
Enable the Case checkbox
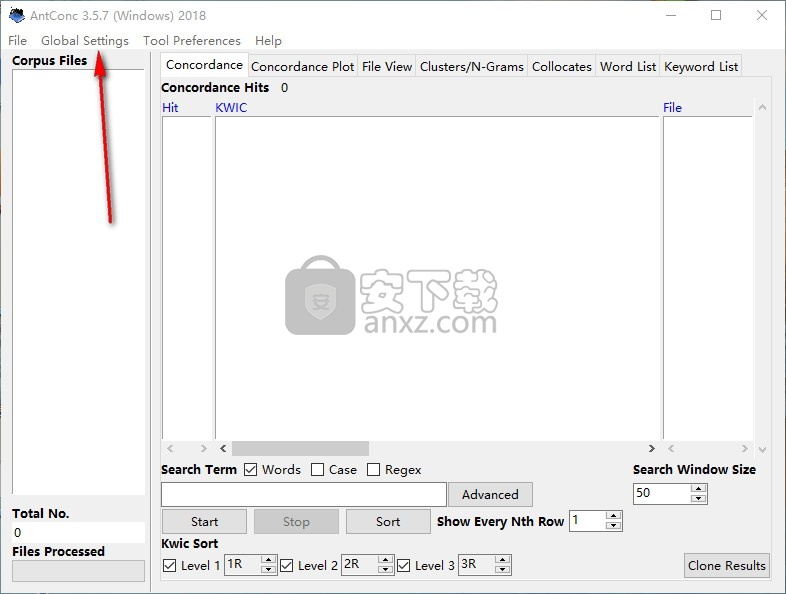click(317, 470)
